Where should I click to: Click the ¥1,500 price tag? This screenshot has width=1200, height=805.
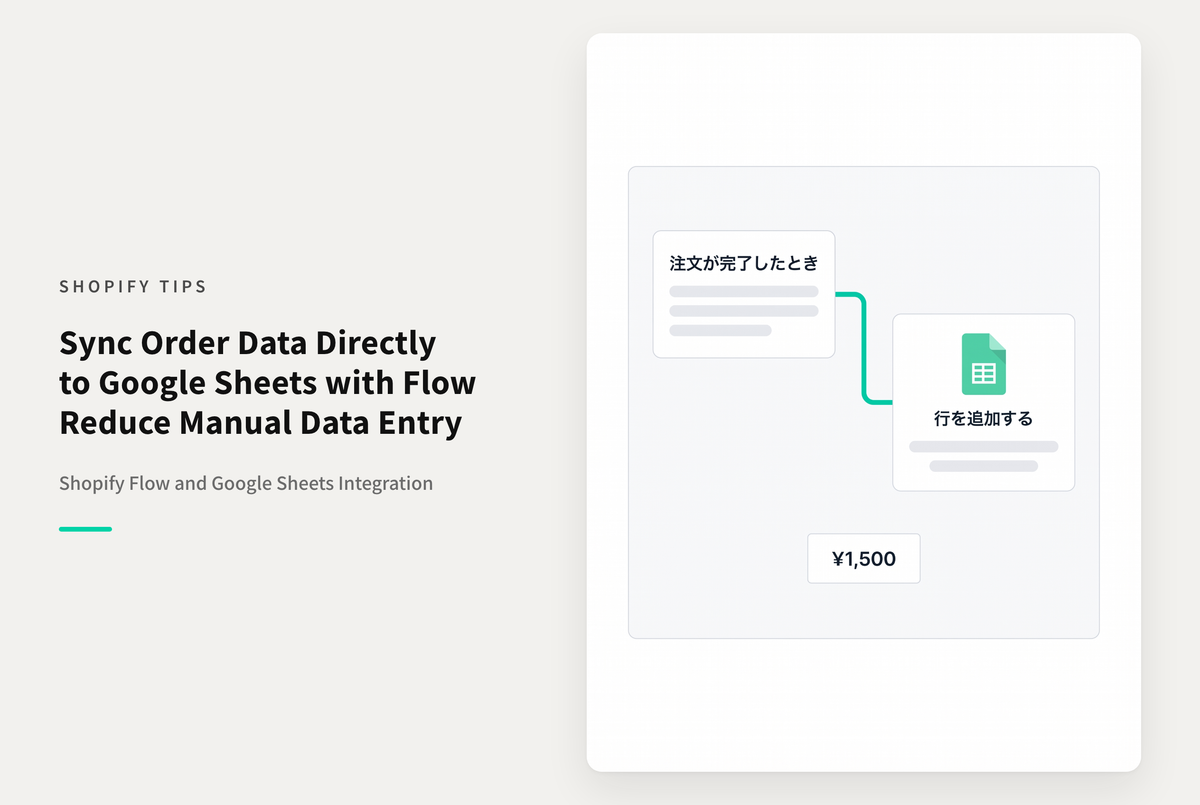[x=864, y=559]
